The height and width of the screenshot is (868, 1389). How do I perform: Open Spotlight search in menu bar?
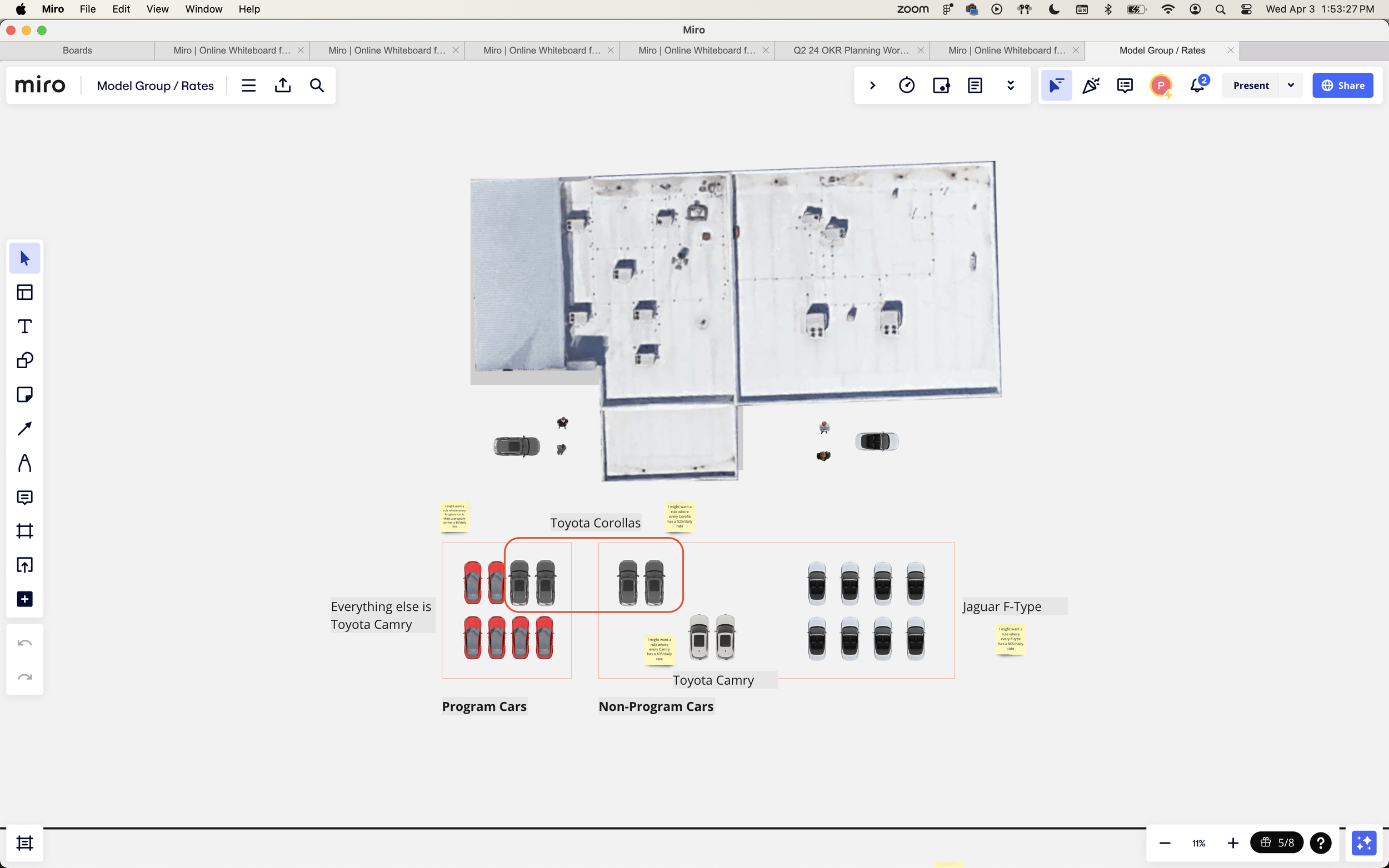(x=1221, y=9)
